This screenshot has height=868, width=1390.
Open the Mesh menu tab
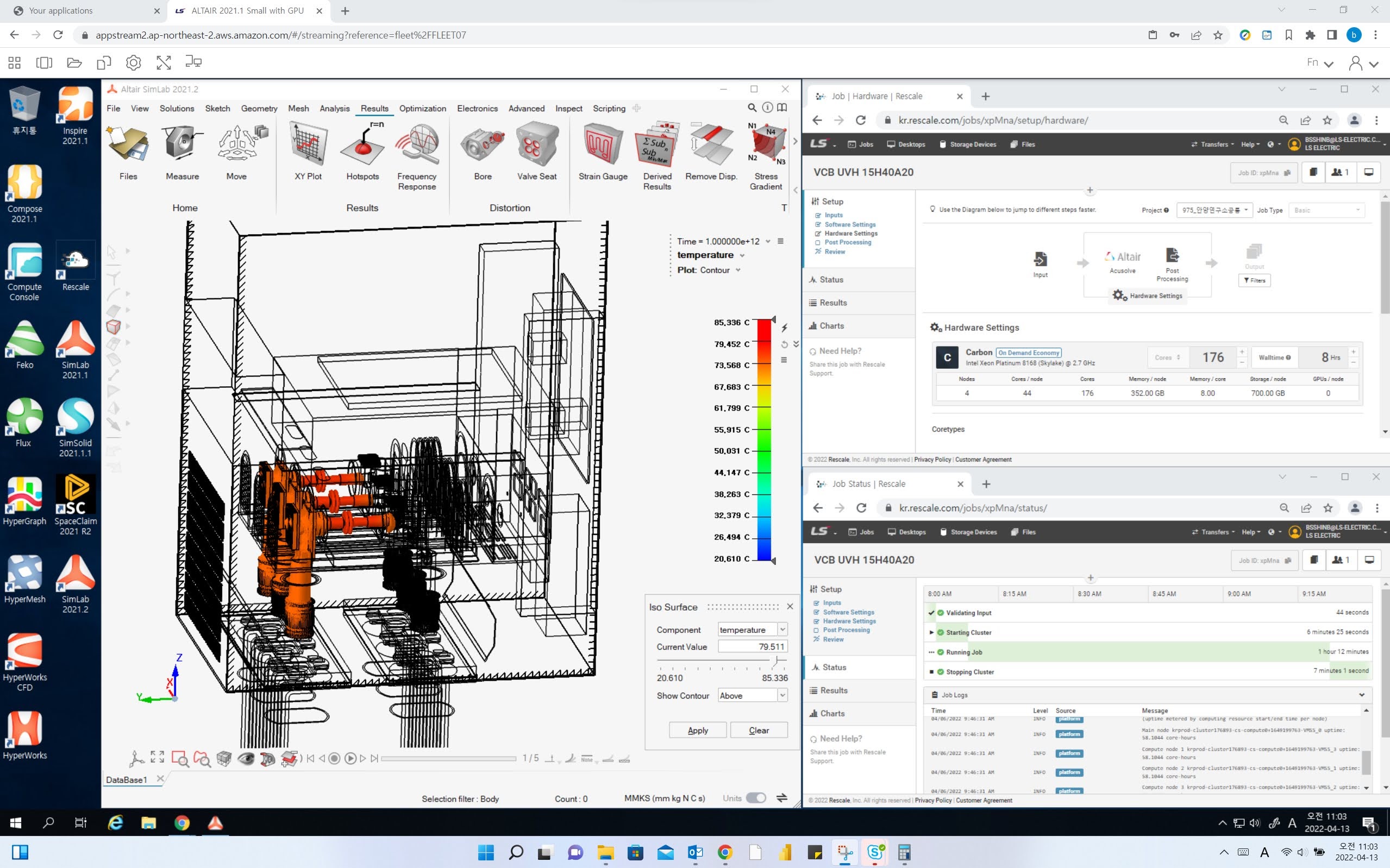(298, 109)
